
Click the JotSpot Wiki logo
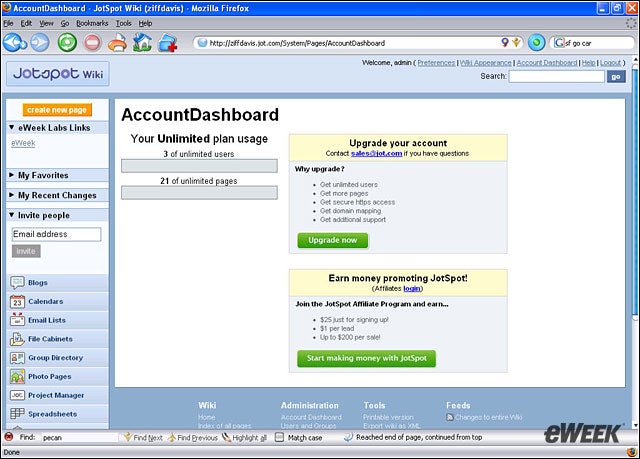[58, 74]
